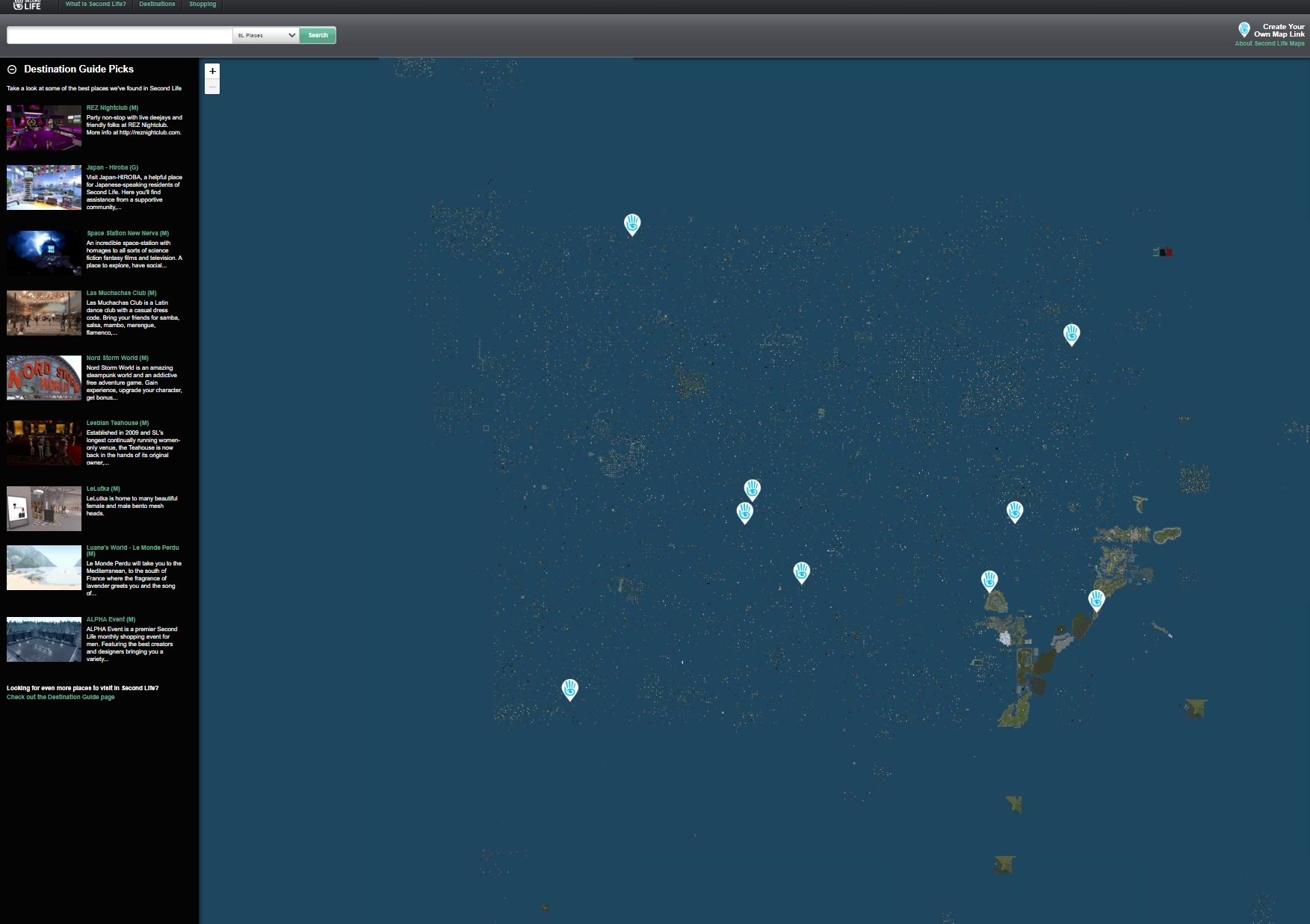1310x924 pixels.
Task: Click the Japan - Hiroba thumbnail image
Action: pos(44,187)
